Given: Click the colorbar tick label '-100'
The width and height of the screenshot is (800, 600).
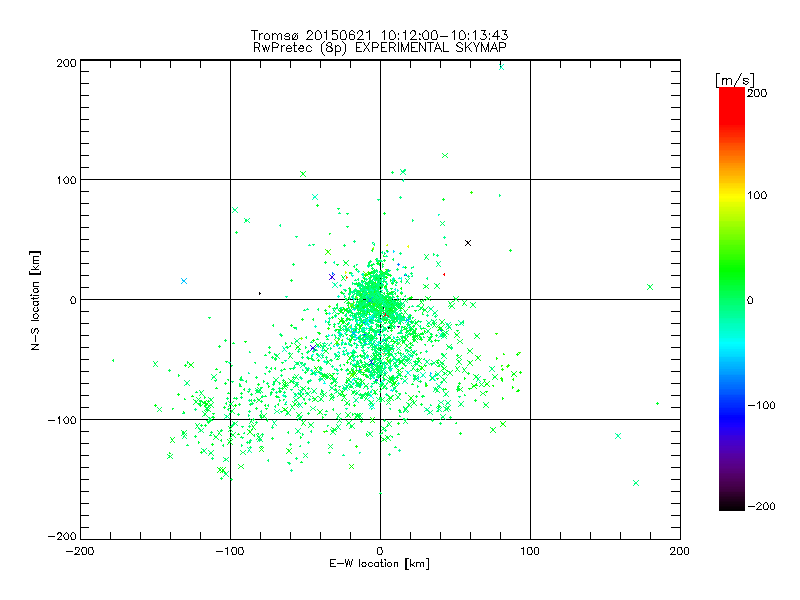Looking at the screenshot, I should pyautogui.click(x=761, y=405).
